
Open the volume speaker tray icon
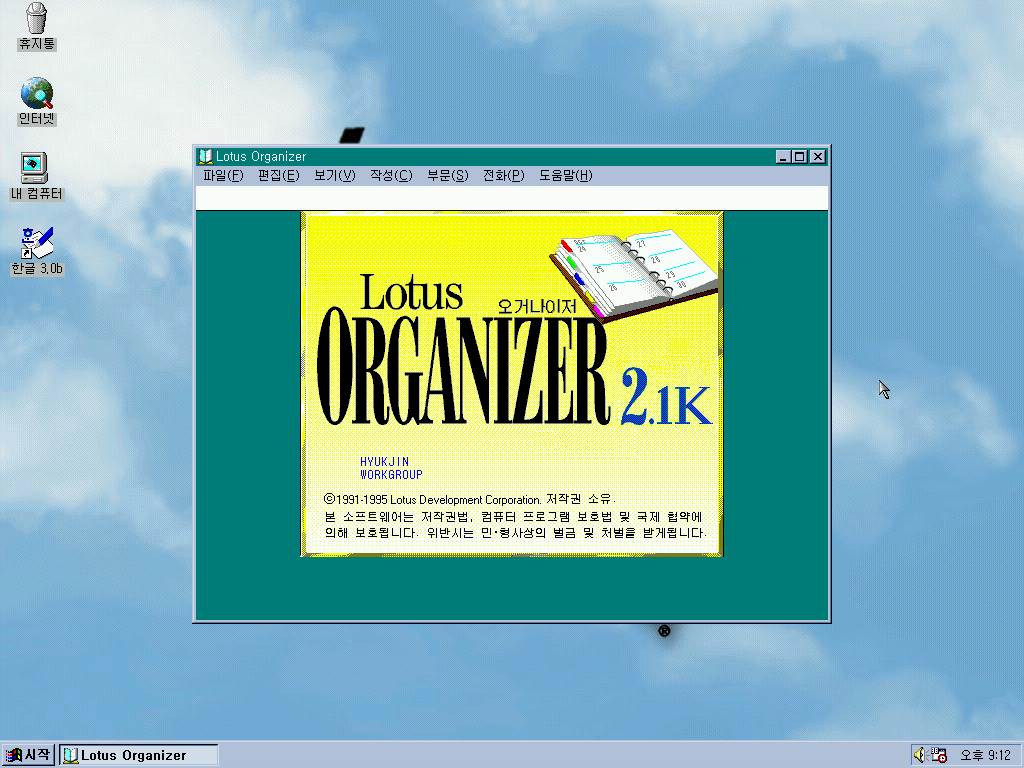[x=920, y=755]
